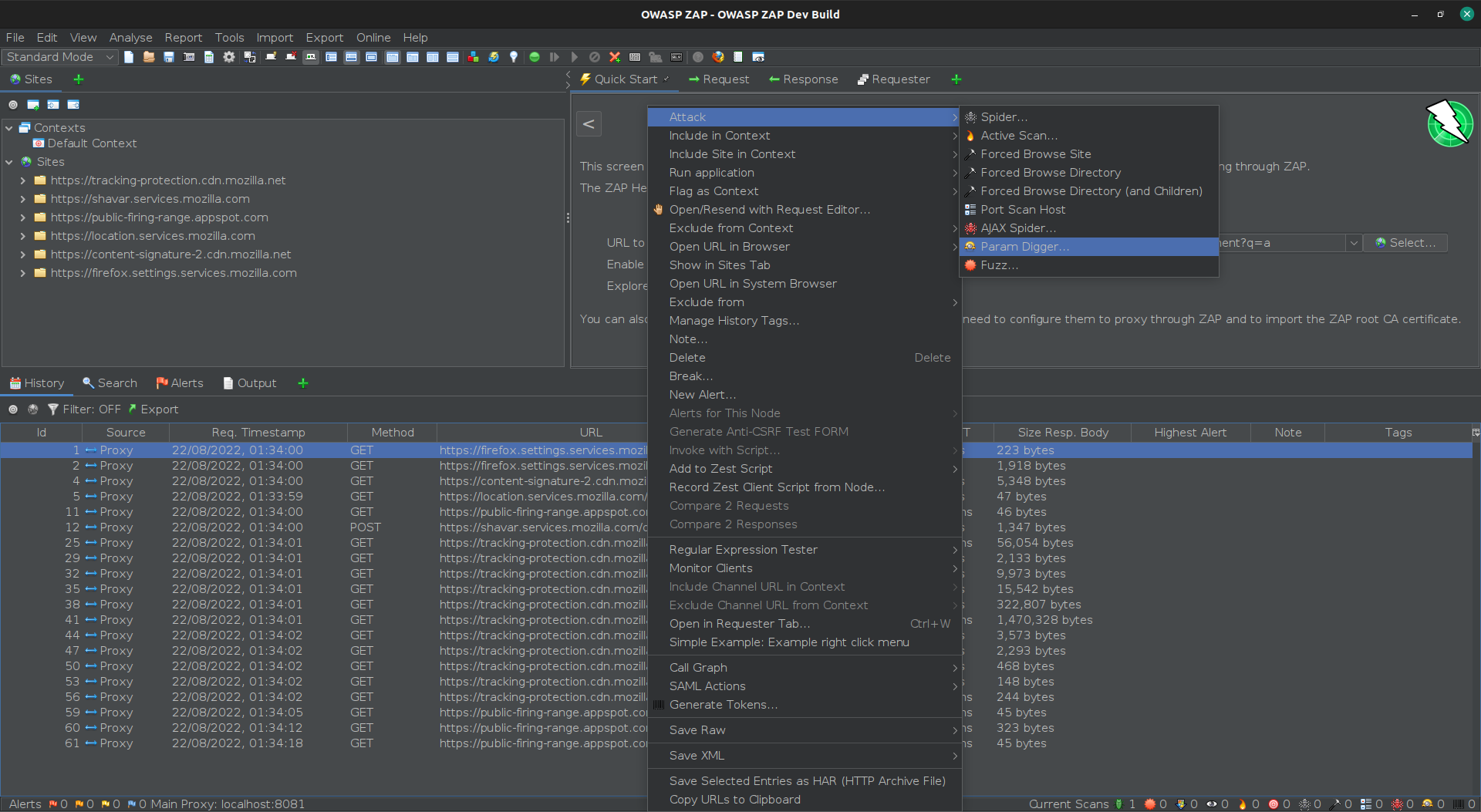Click the green set break pause icon

coord(535,56)
